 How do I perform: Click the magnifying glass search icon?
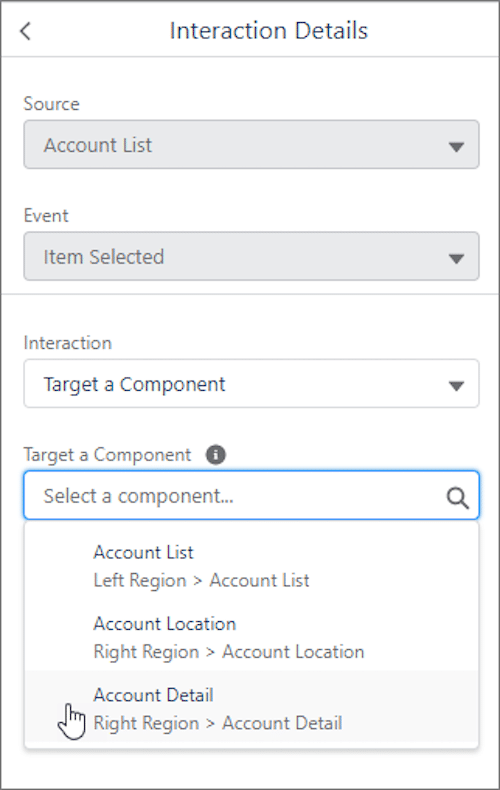(x=458, y=498)
